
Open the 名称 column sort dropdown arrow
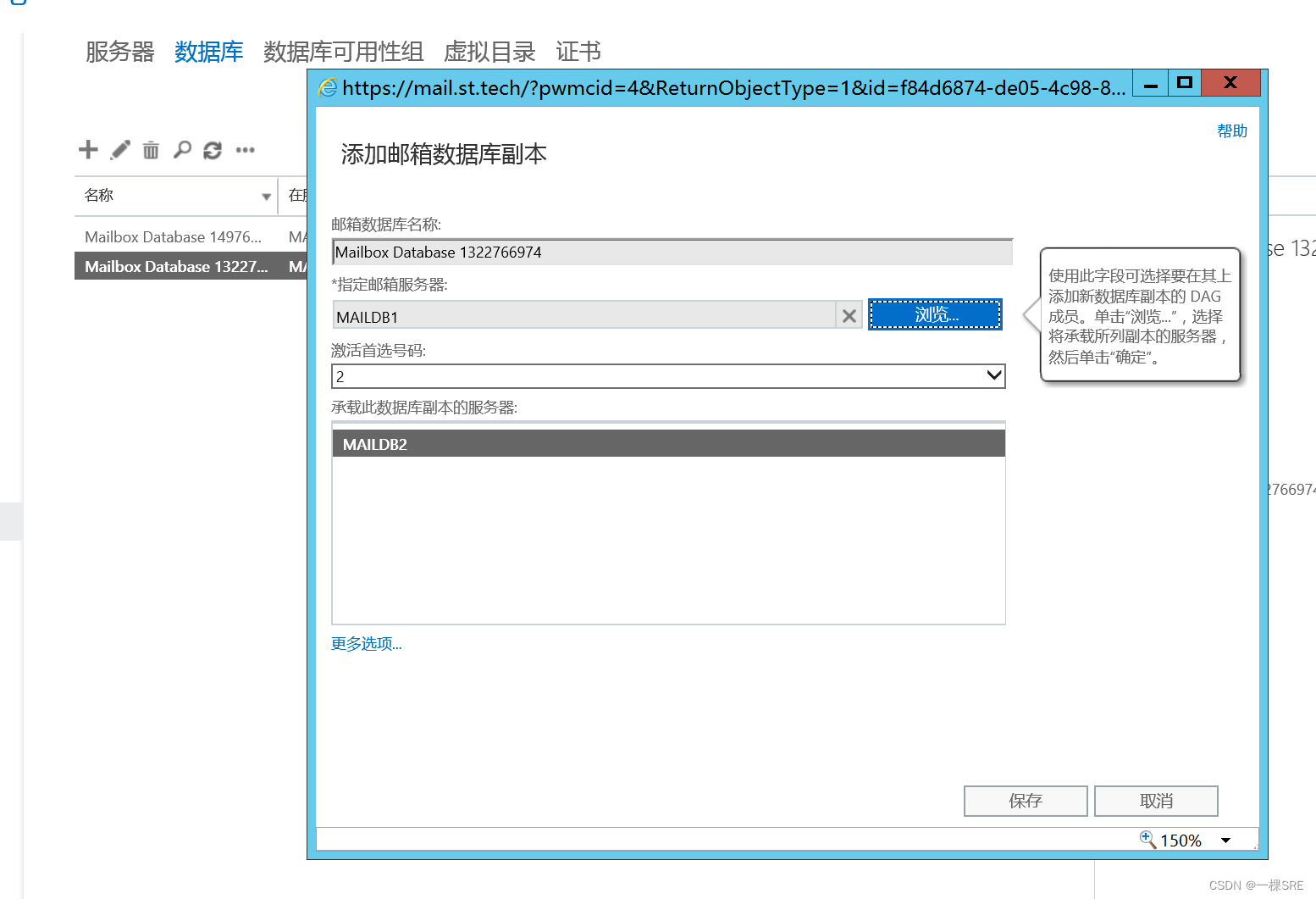(x=266, y=197)
